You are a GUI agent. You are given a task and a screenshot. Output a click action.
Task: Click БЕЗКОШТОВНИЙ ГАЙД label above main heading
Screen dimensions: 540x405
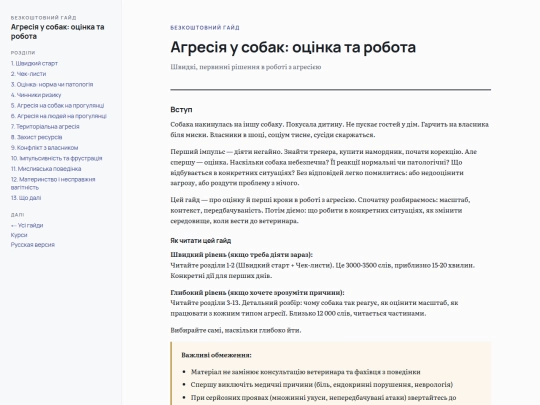(205, 28)
